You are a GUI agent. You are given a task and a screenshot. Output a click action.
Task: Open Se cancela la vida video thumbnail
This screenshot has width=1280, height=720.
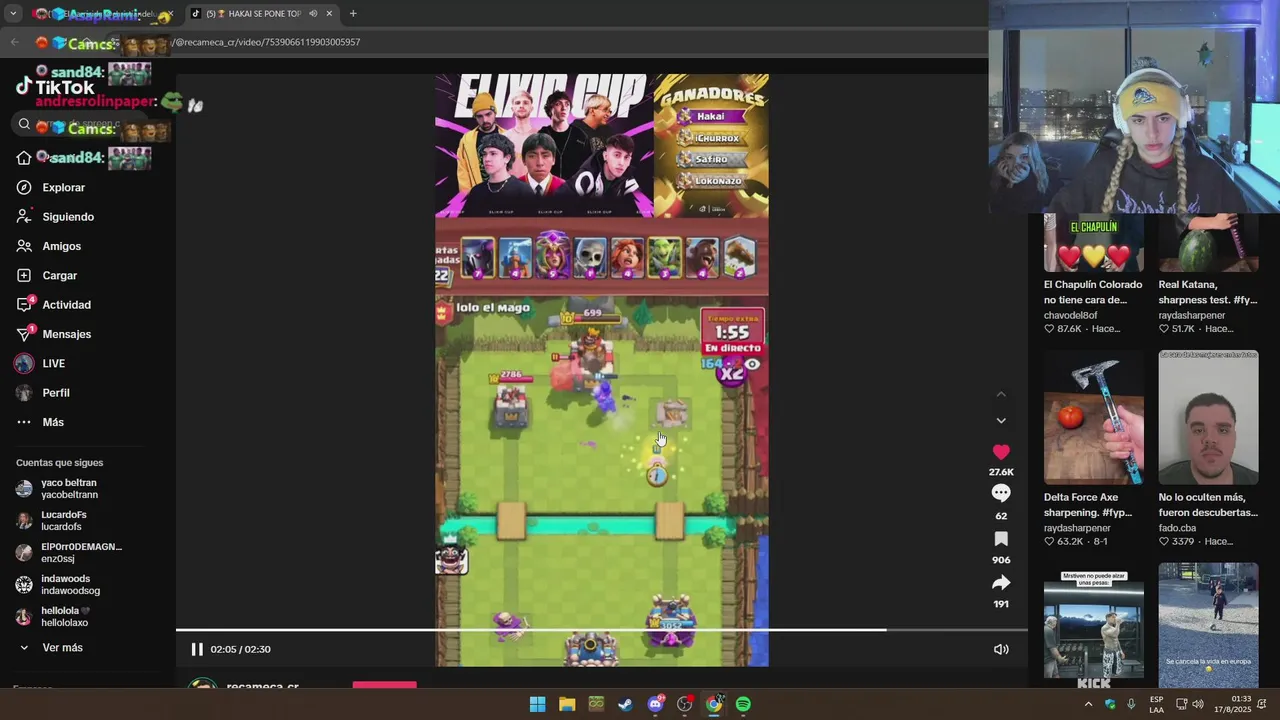1208,625
